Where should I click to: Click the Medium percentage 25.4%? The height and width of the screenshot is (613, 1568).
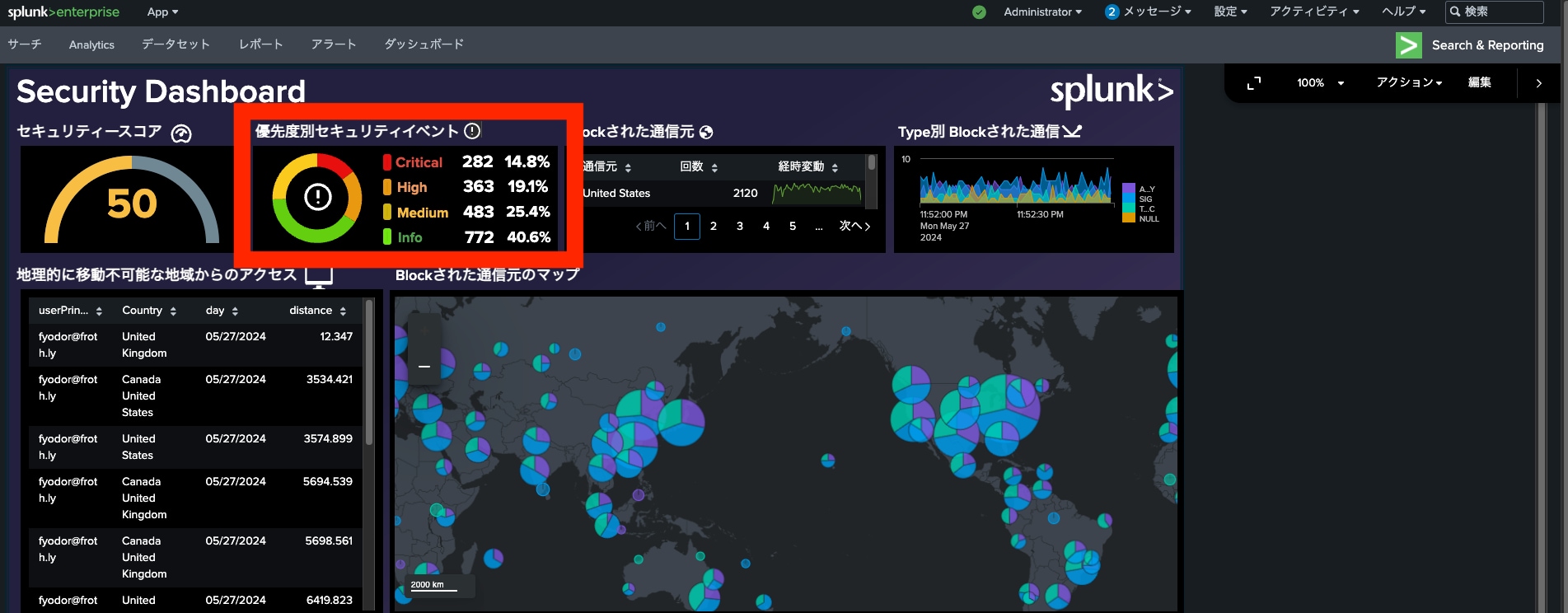[x=528, y=212]
